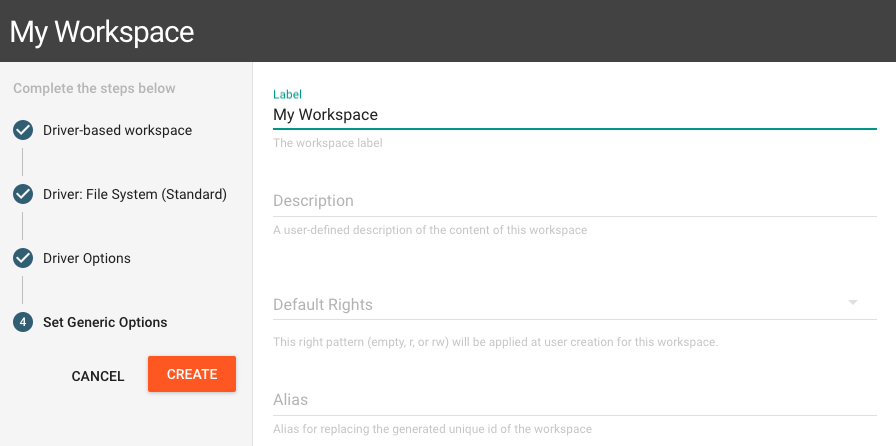896x446 pixels.
Task: Click the checkmark icon beside Driver-based workspace
Action: click(x=23, y=130)
